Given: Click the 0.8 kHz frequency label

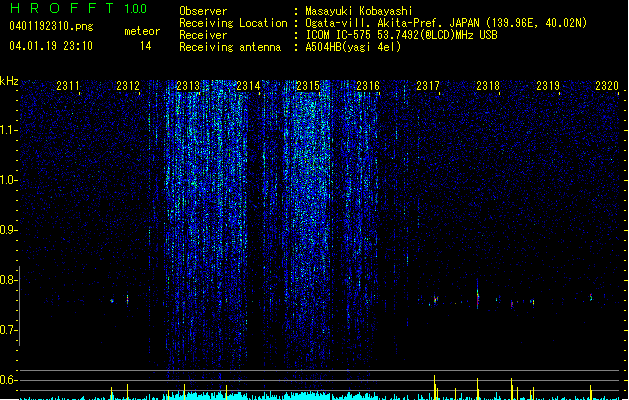Looking at the screenshot, I should (8, 280).
